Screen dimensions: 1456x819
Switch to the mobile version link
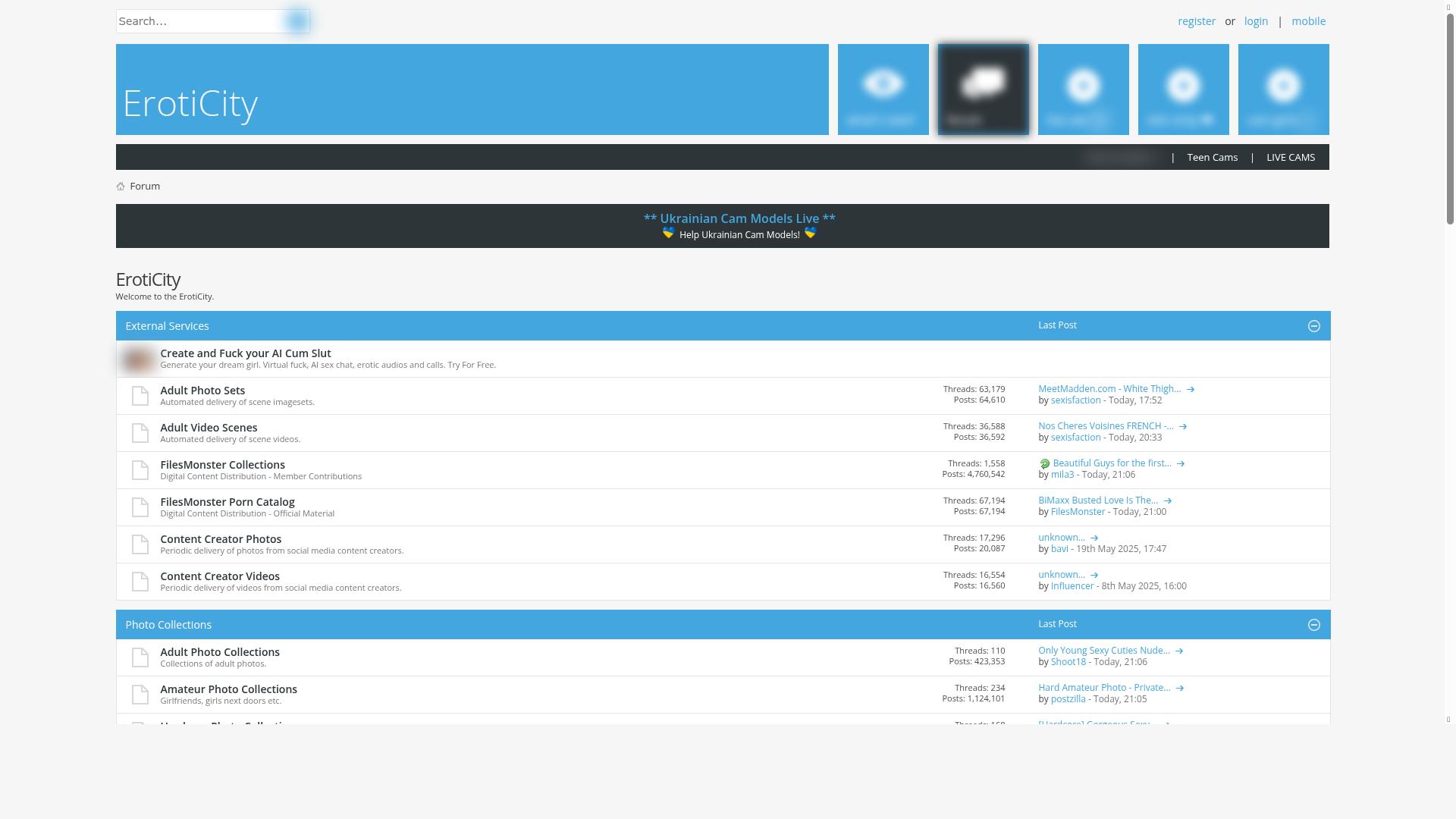(x=1308, y=21)
